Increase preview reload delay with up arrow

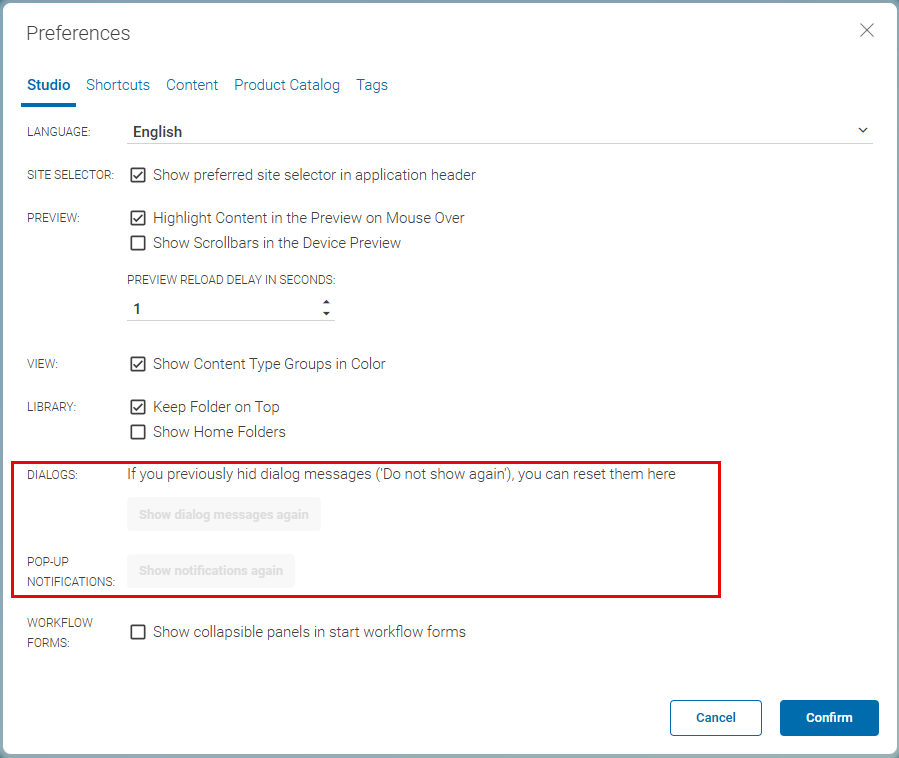(326, 303)
